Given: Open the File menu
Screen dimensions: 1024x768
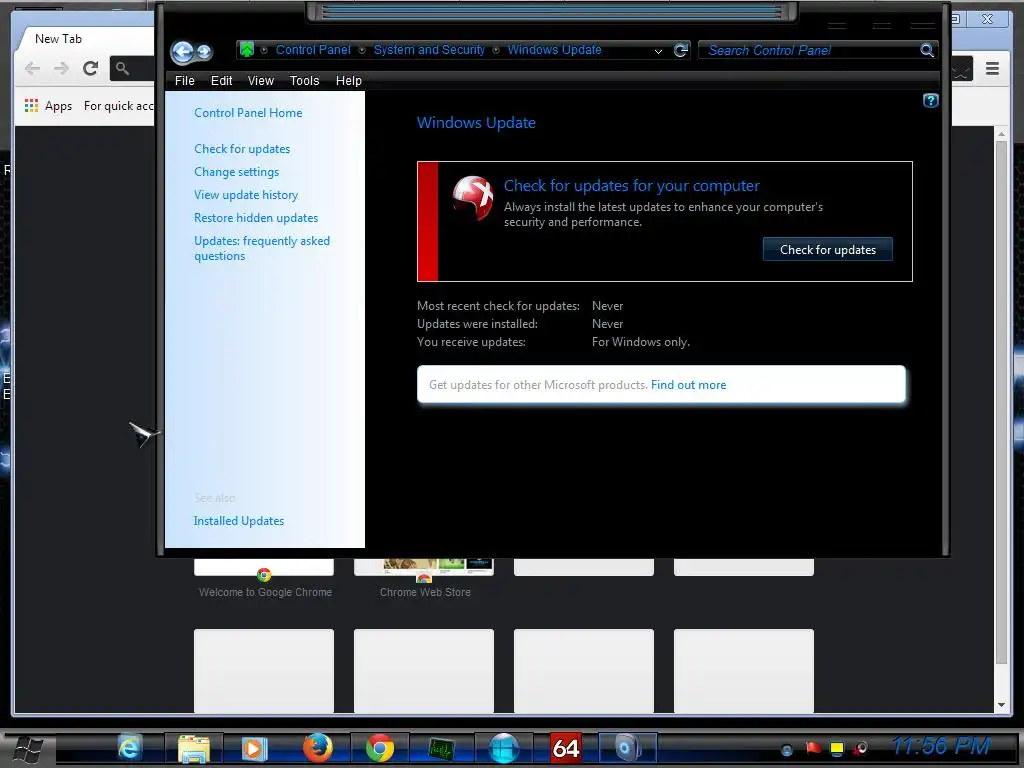Looking at the screenshot, I should (x=185, y=80).
